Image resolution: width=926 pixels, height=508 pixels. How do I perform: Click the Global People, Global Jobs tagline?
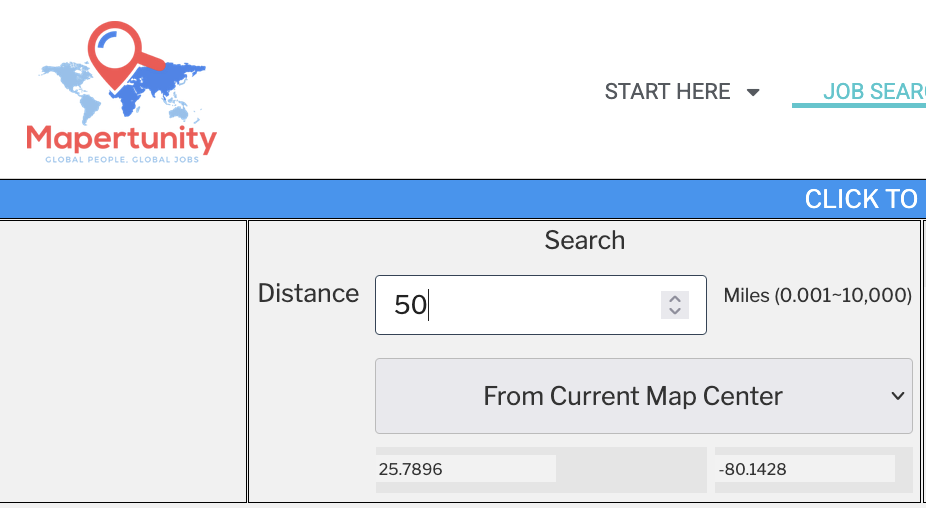[x=121, y=159]
